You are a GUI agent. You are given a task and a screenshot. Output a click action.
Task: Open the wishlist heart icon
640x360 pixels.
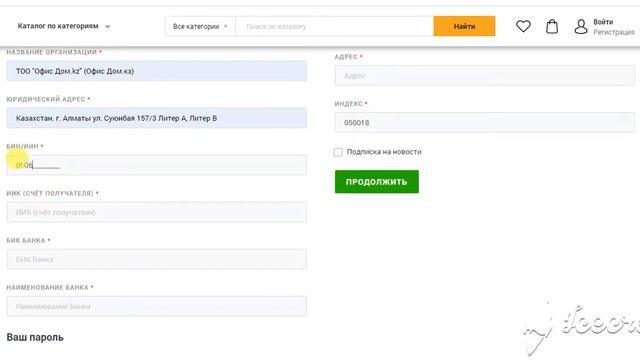tap(523, 26)
